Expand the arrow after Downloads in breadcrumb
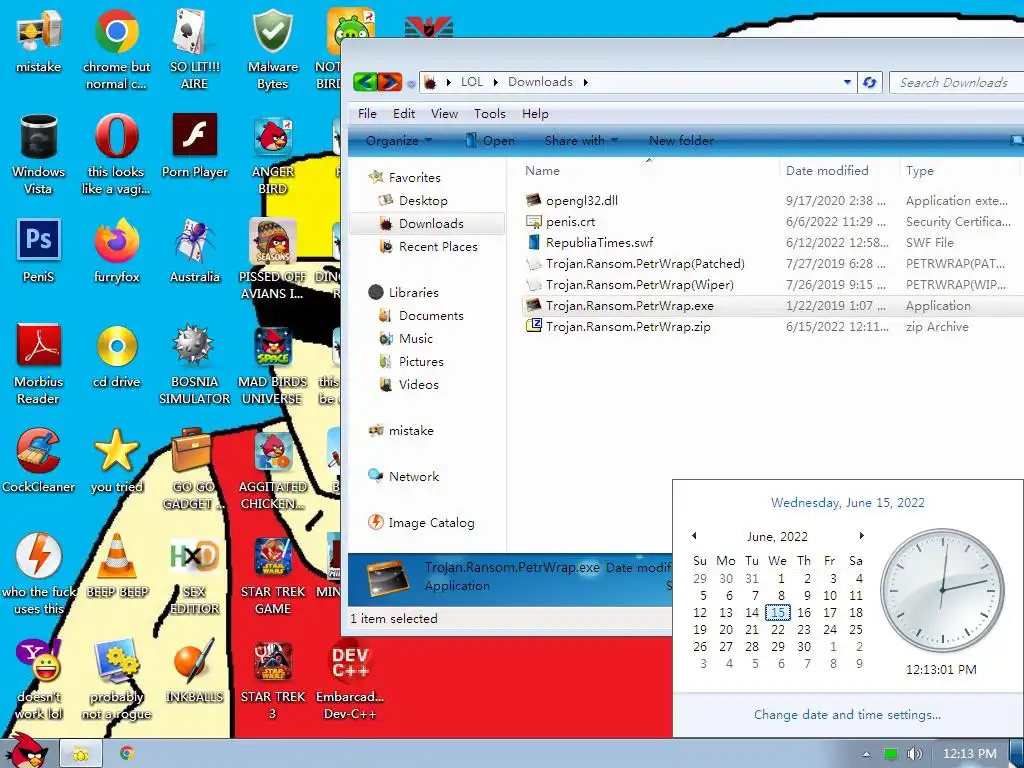This screenshot has width=1024, height=768. point(585,82)
